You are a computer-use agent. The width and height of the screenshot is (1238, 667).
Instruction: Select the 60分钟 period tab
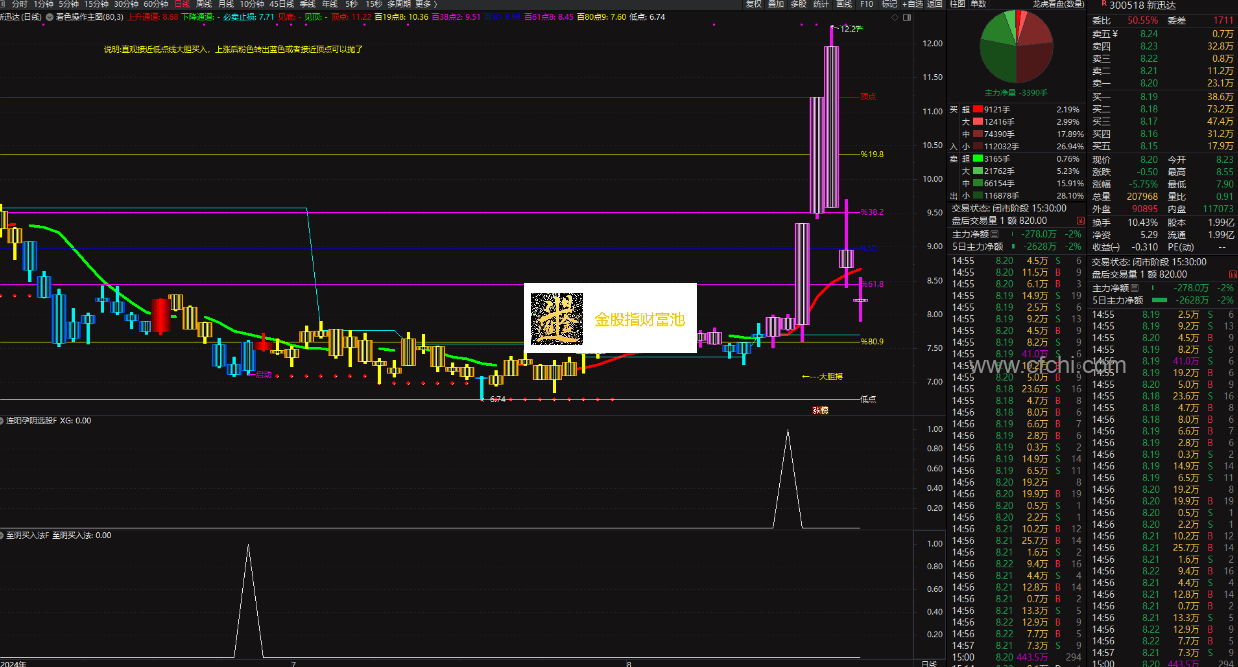pyautogui.click(x=155, y=4)
